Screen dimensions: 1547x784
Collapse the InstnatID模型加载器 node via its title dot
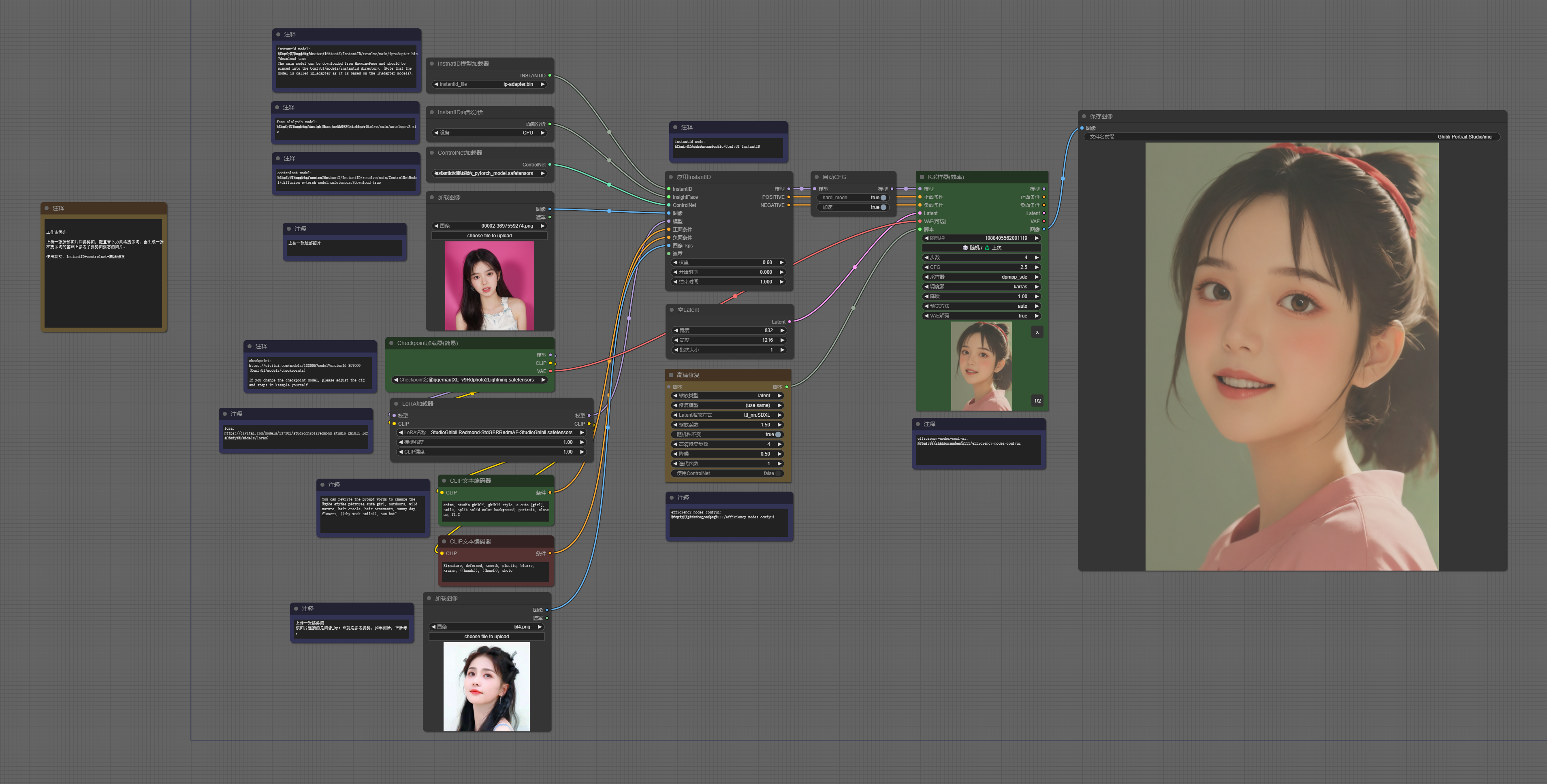pyautogui.click(x=432, y=64)
